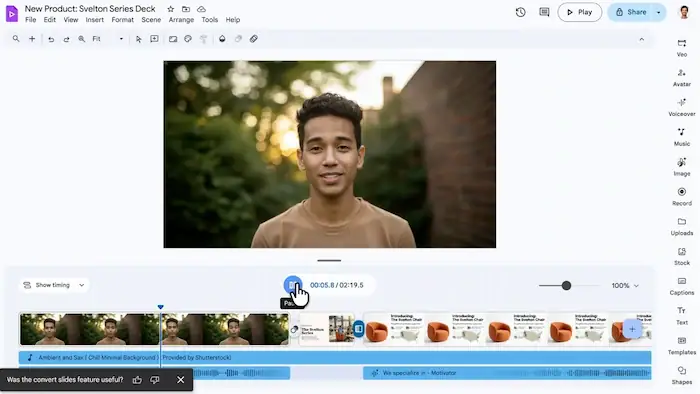The height and width of the screenshot is (394, 700).
Task: Give thumbs up for convert slides feature
Action: pyautogui.click(x=137, y=380)
